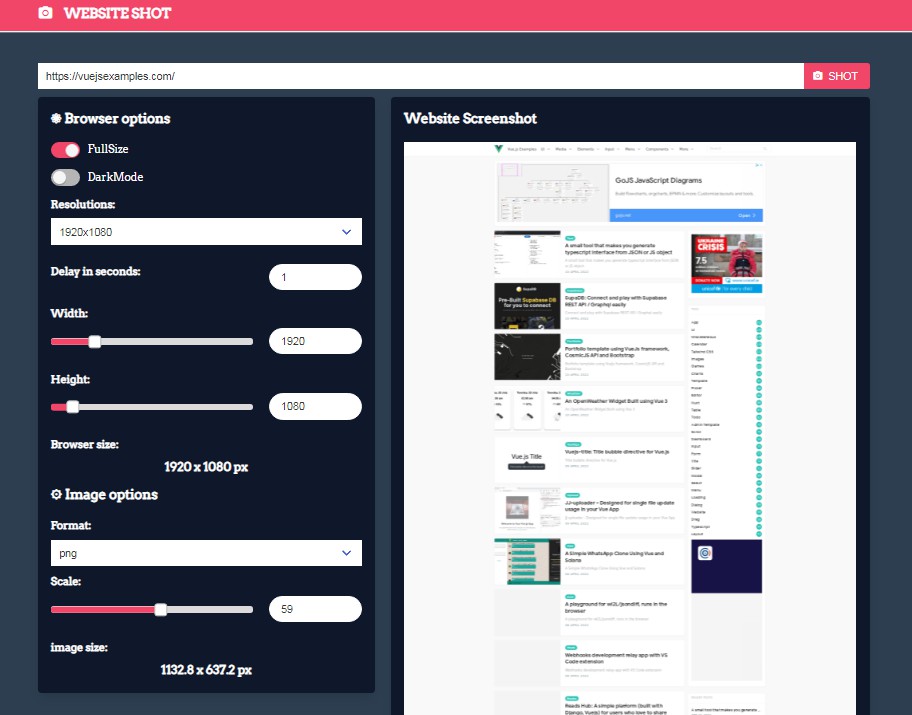912x715 pixels.
Task: Disable the FullSize toggle
Action: [x=66, y=149]
